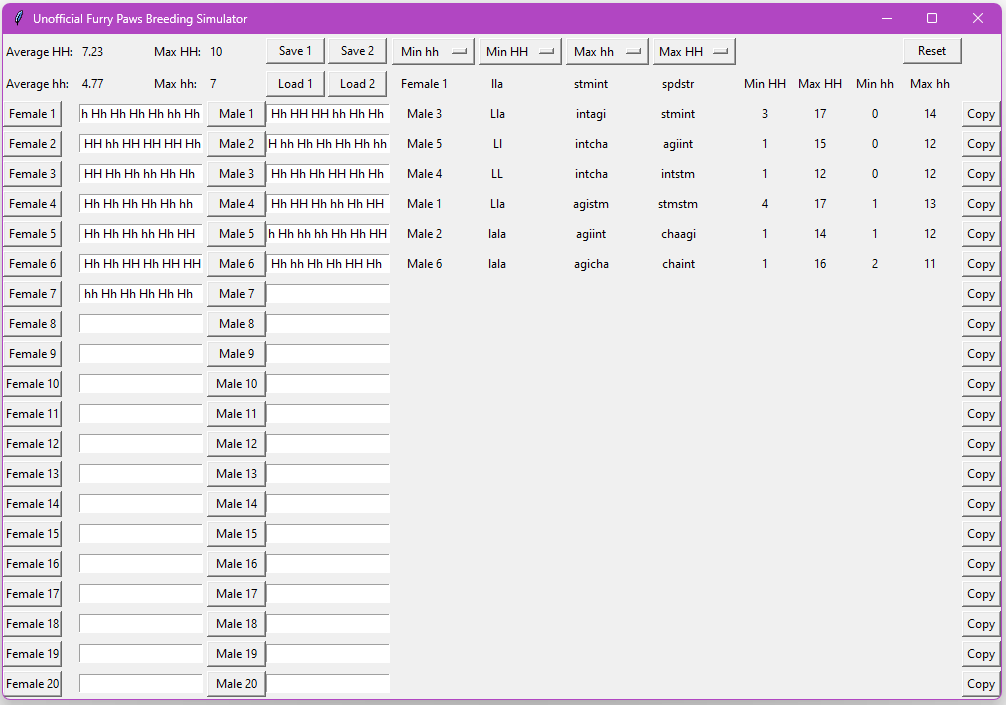Click the Max HH value 16 for Male 6
This screenshot has width=1006, height=705.
click(x=820, y=264)
